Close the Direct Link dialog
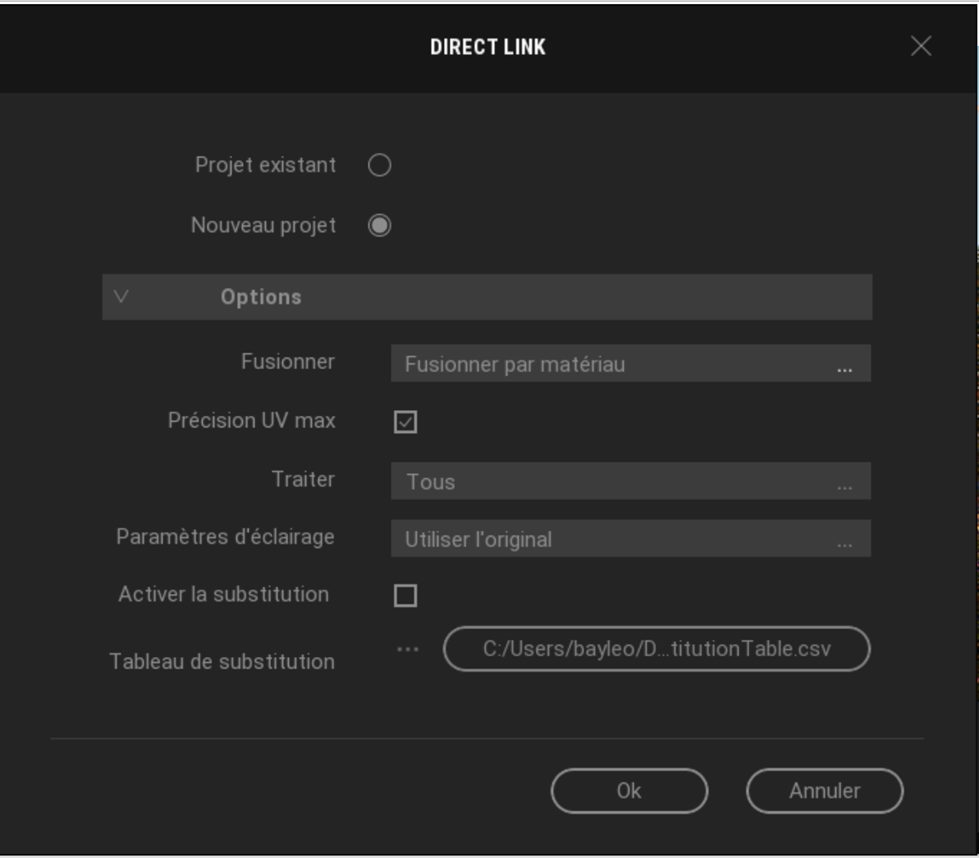The height and width of the screenshot is (858, 979). (921, 46)
